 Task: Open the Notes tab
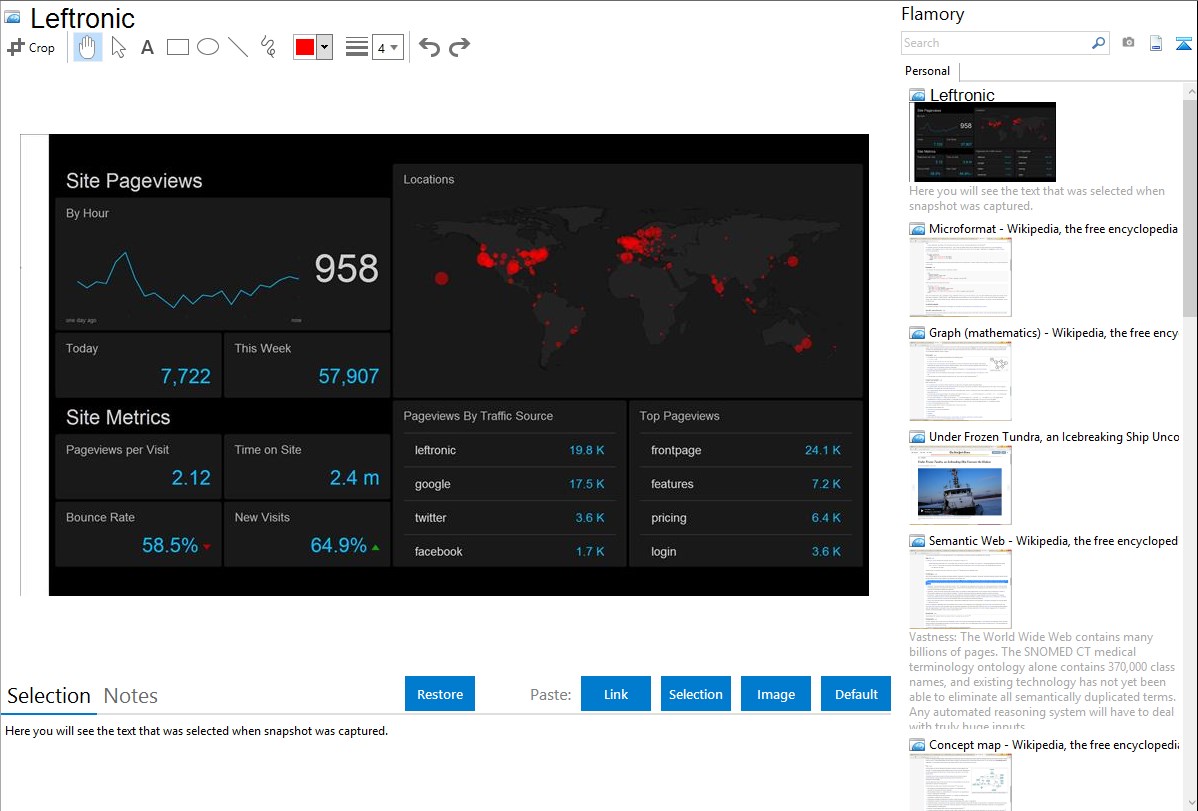pyautogui.click(x=131, y=696)
